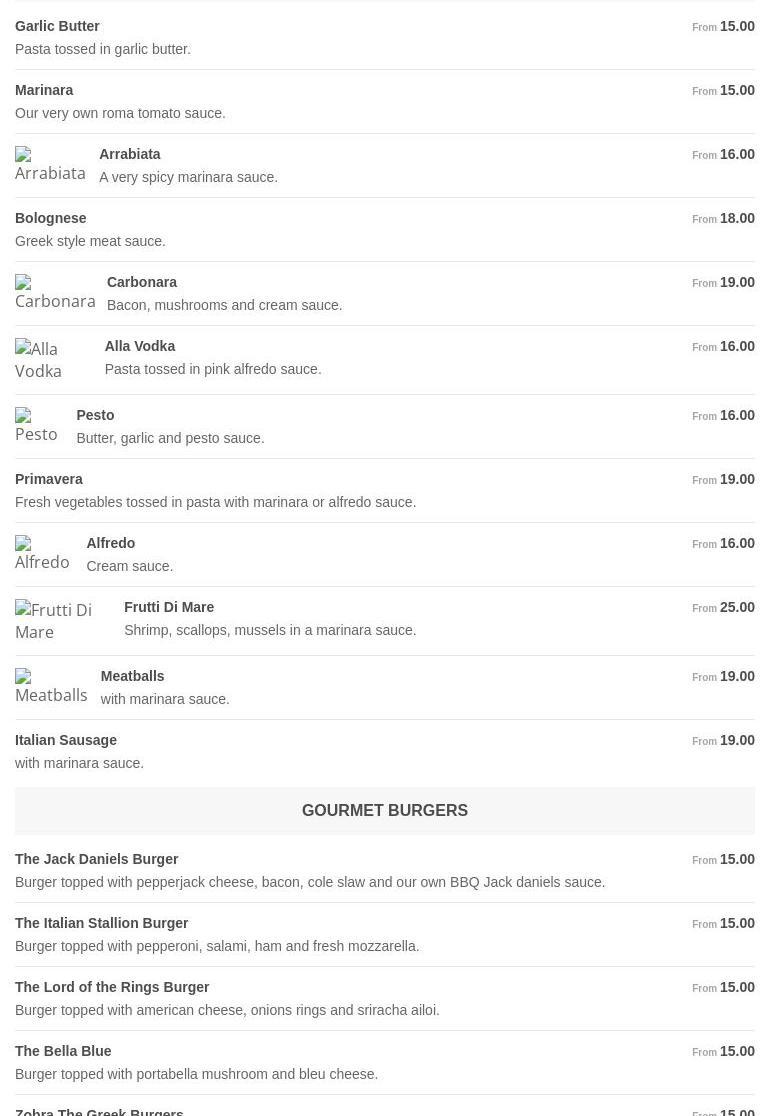
Task: Open The Italian Stallion Burger item
Action: (x=102, y=923)
